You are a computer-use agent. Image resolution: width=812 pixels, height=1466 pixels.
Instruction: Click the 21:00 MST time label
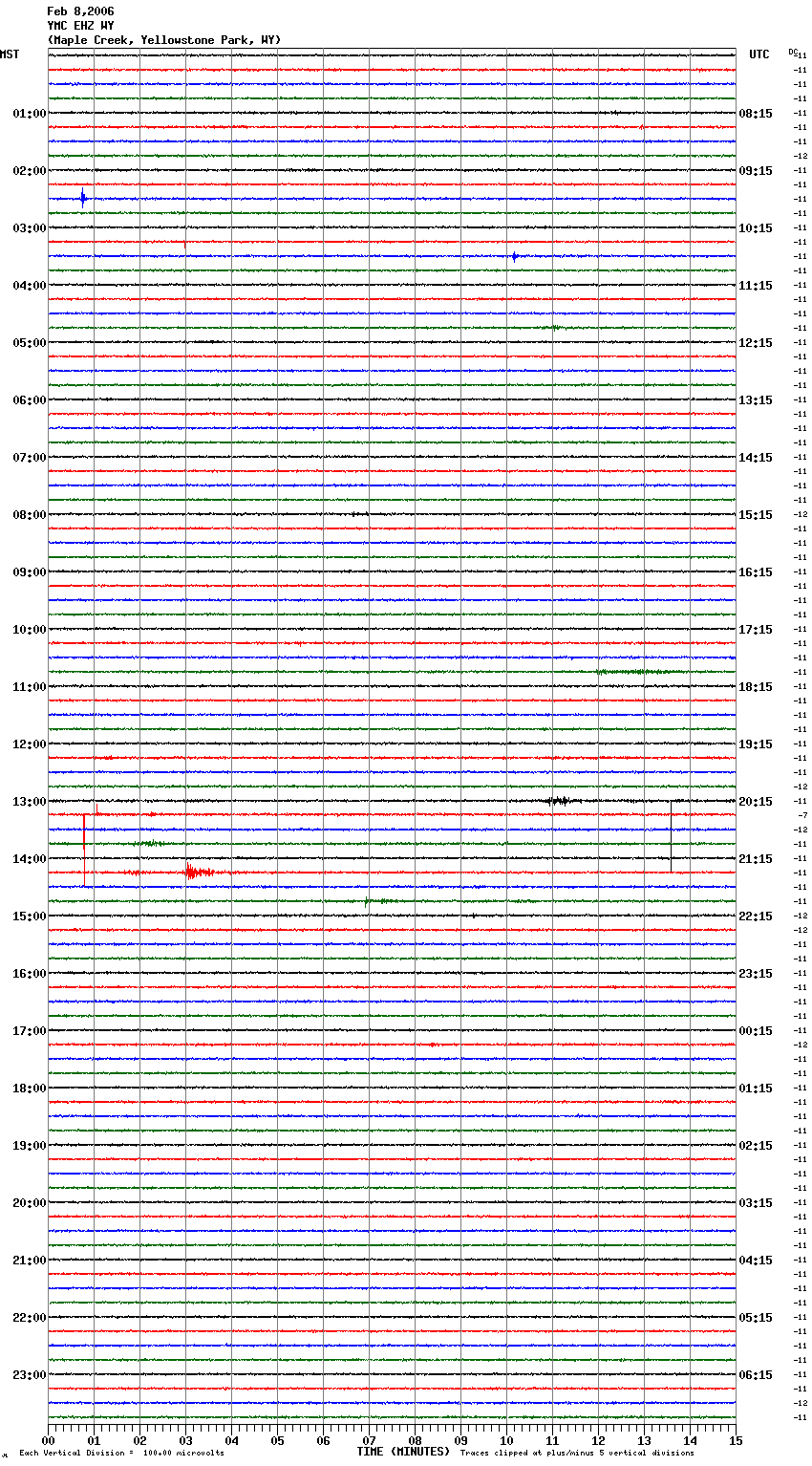tap(30, 1261)
